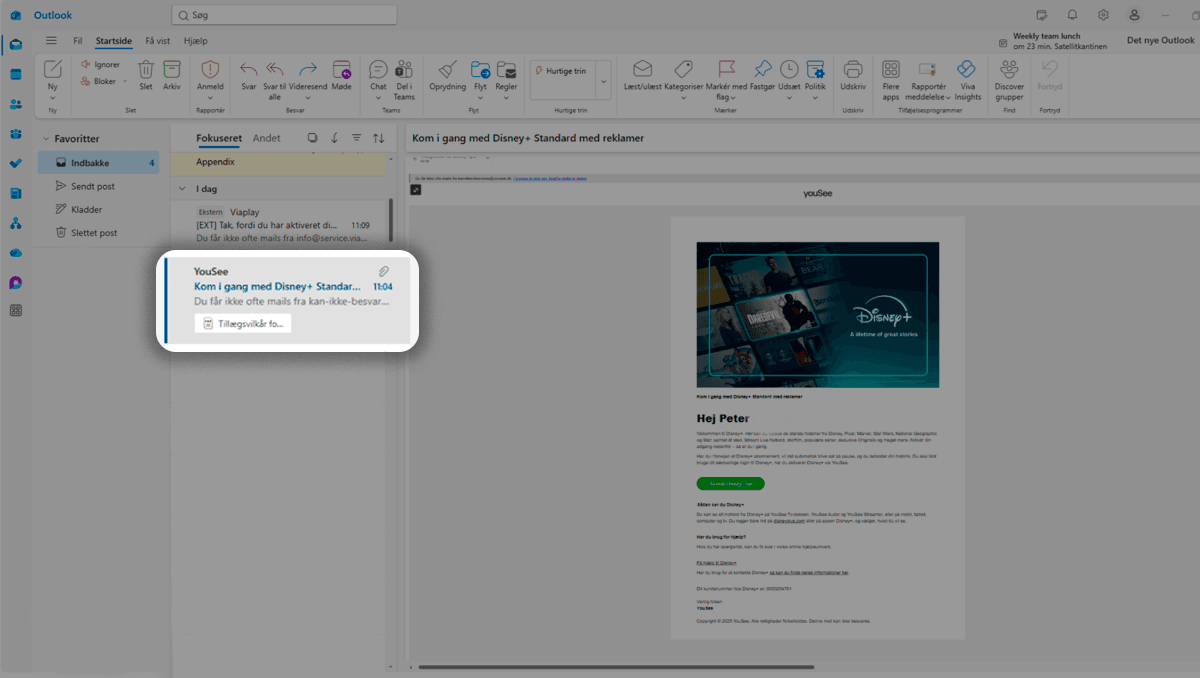Click the Ignorer conversation icon
This screenshot has height=678, width=1200.
point(86,64)
